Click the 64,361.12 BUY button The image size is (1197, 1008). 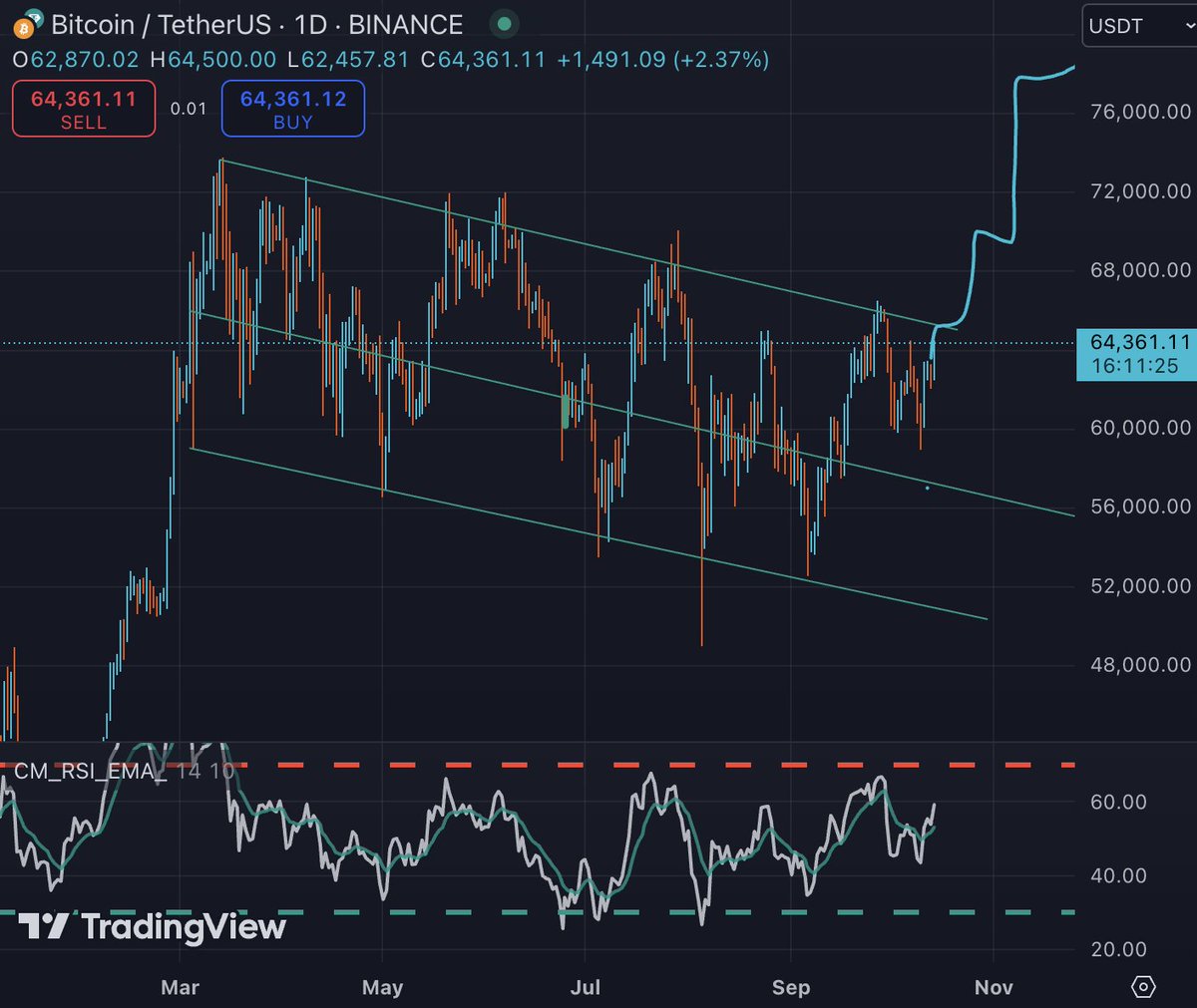coord(292,109)
